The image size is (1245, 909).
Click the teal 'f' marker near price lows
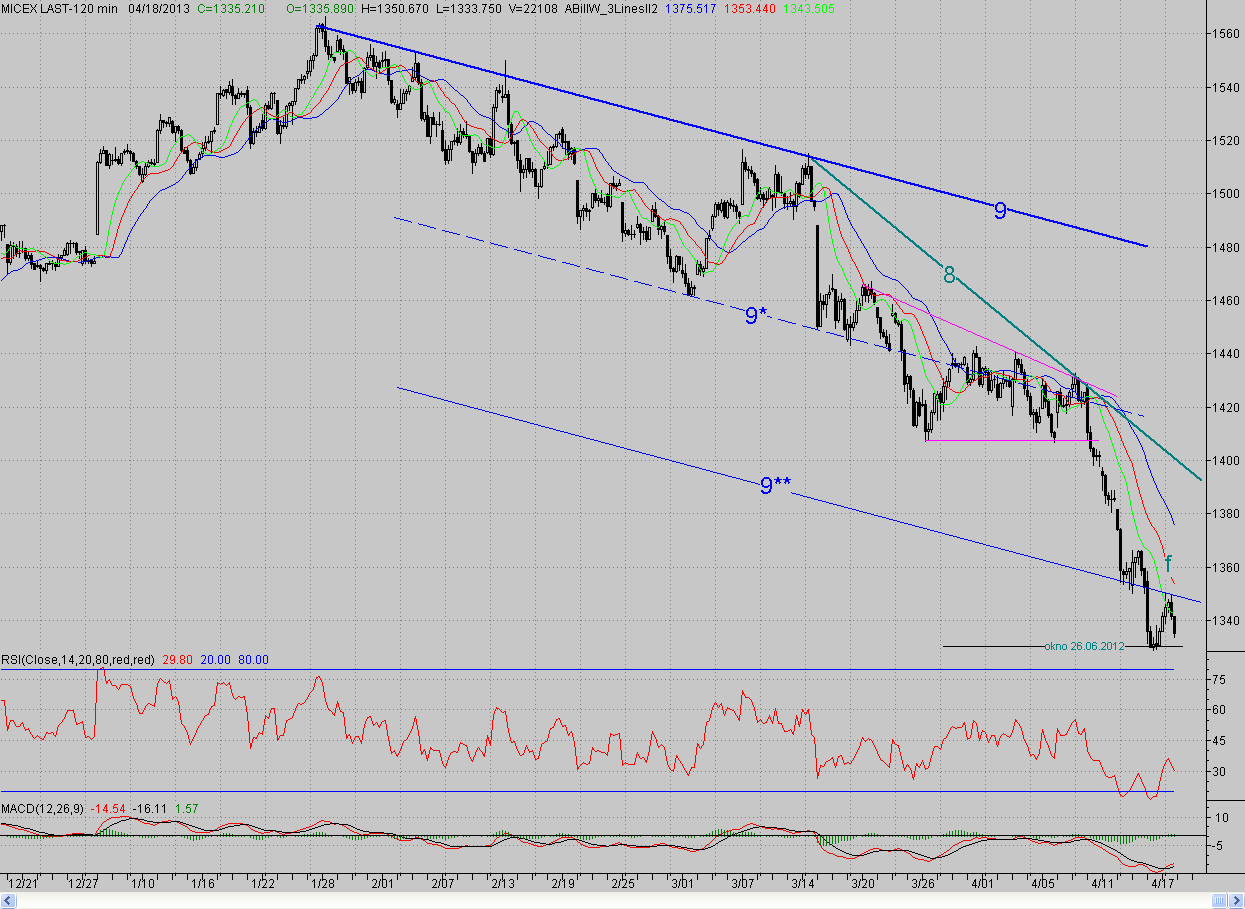1168,564
